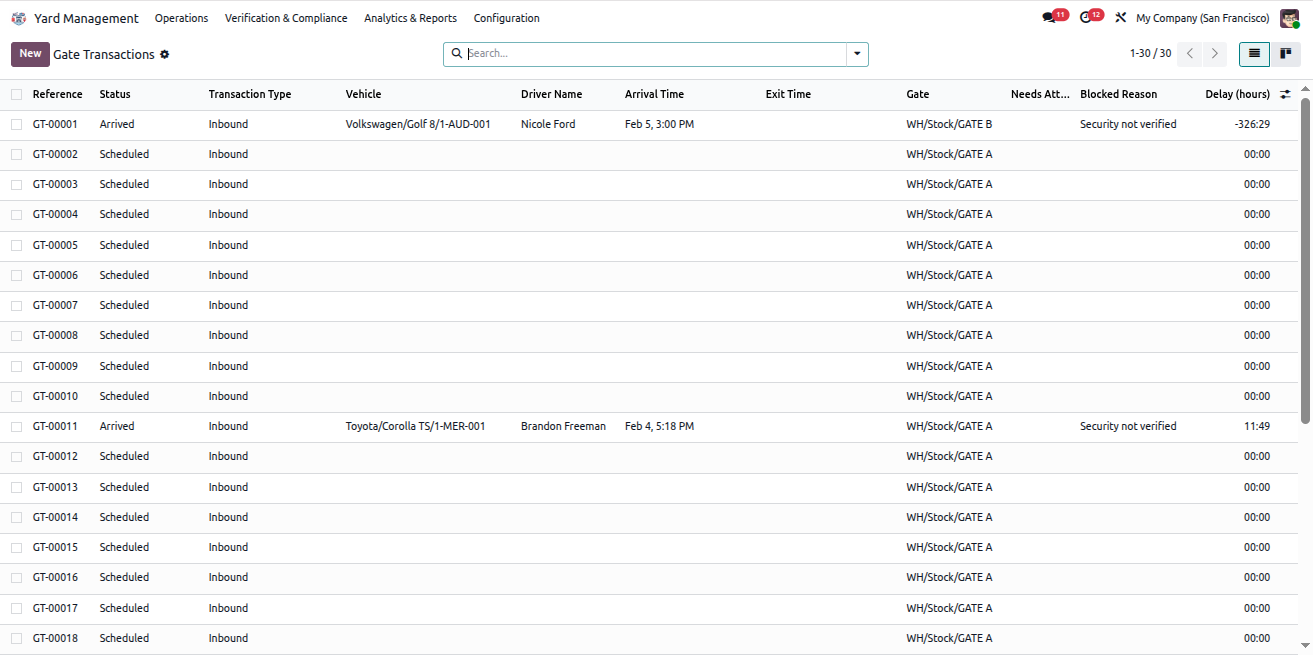Open the Analytics & Reports menu
Image resolution: width=1313 pixels, height=655 pixels.
coord(410,18)
